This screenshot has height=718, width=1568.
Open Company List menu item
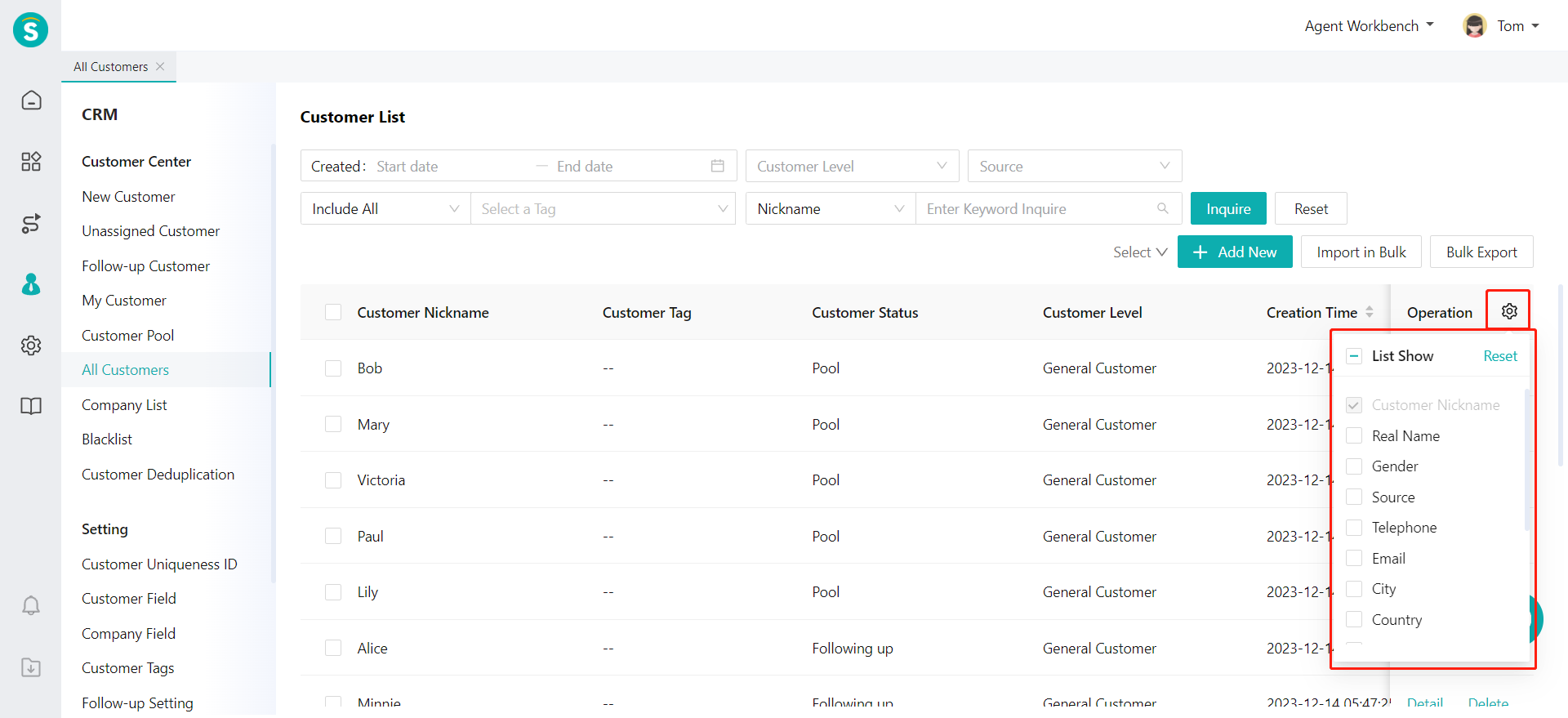point(124,405)
